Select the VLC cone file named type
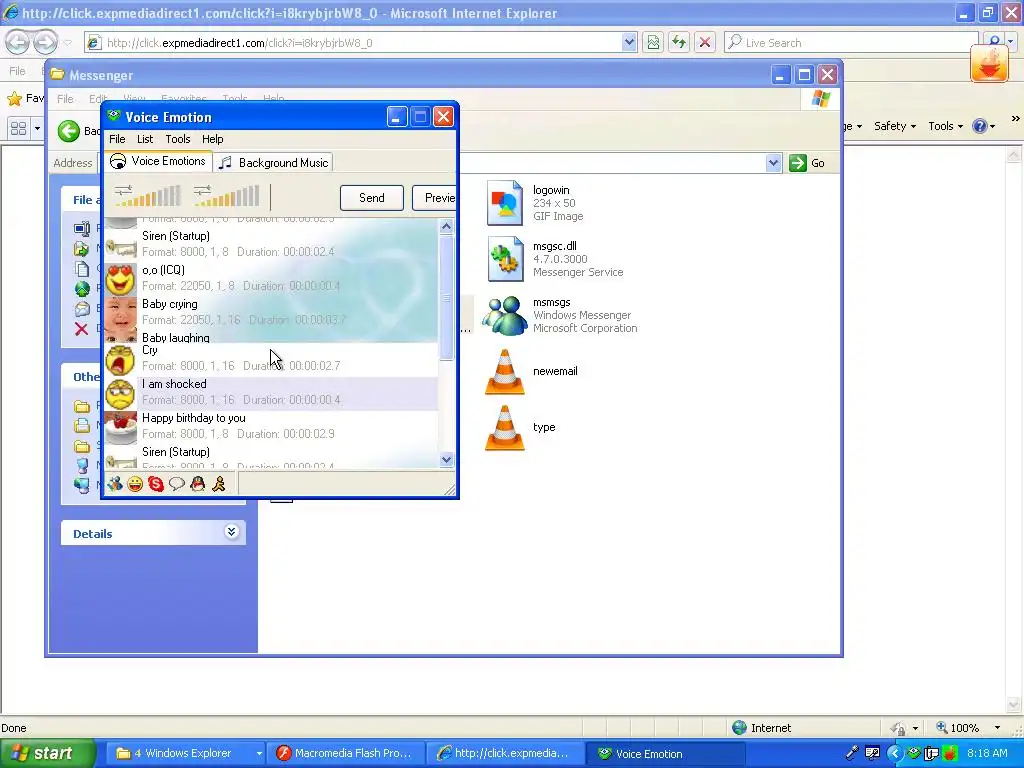 click(x=504, y=428)
